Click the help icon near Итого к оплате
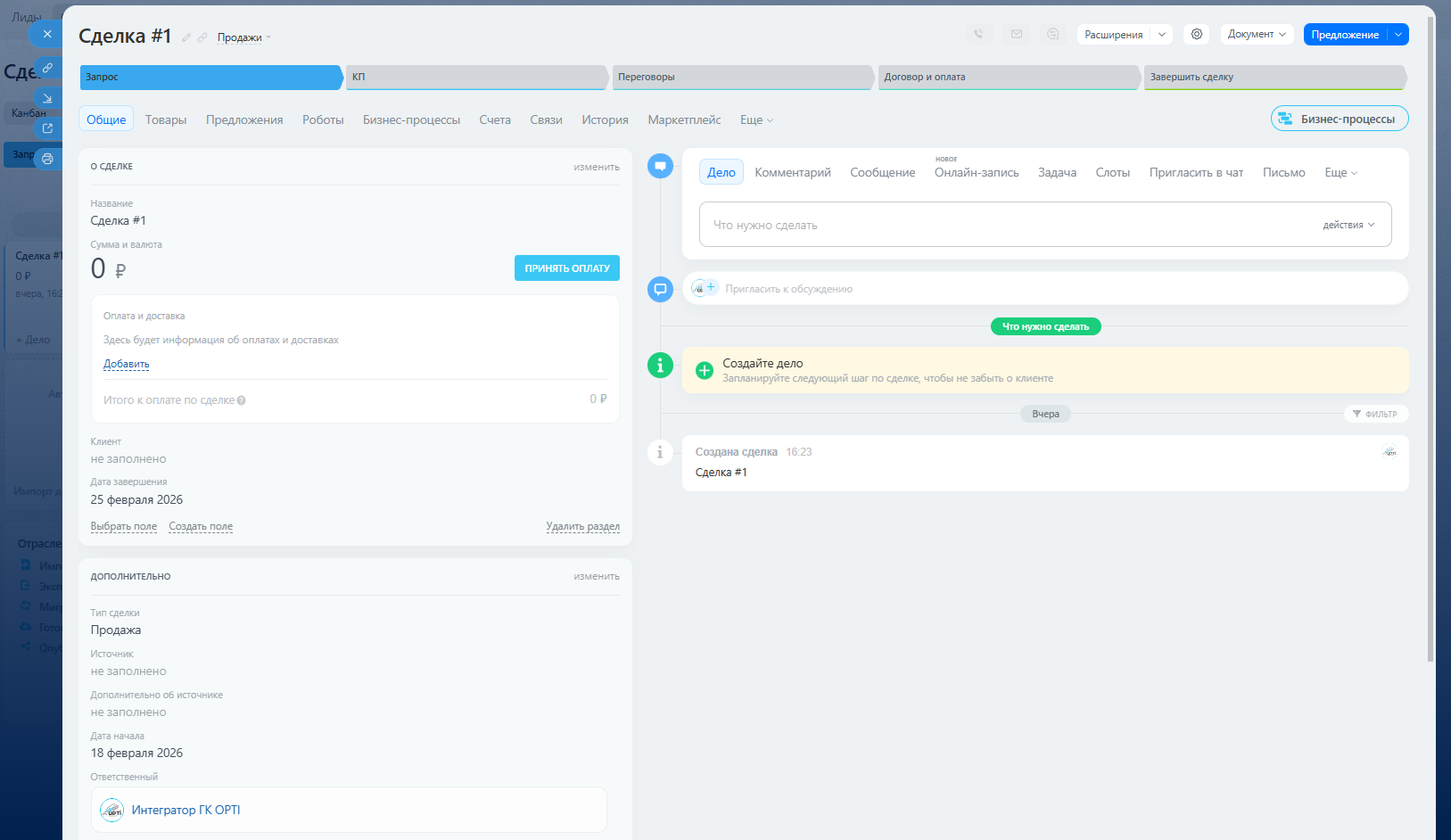 tap(242, 400)
